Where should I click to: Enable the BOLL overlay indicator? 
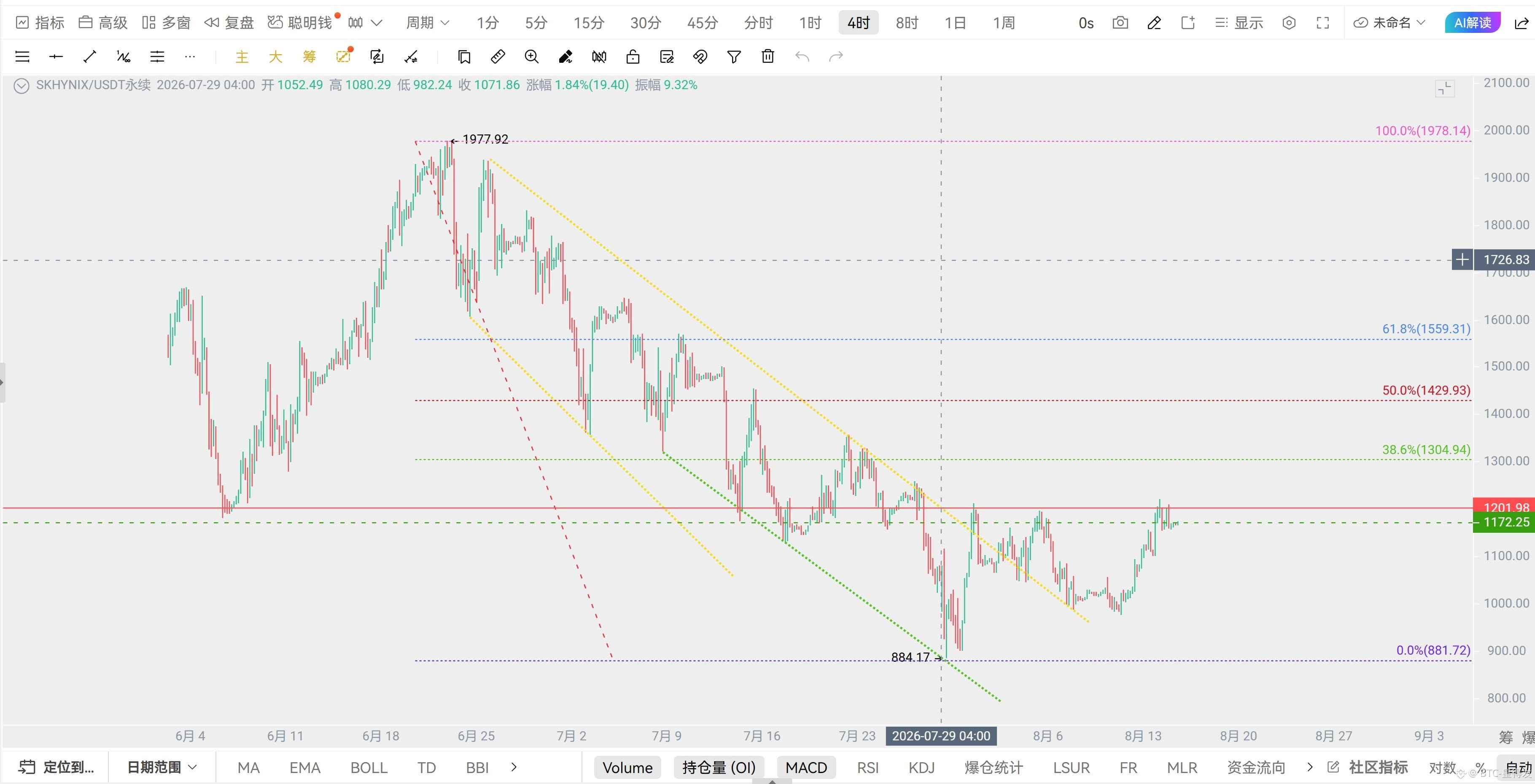pos(369,767)
